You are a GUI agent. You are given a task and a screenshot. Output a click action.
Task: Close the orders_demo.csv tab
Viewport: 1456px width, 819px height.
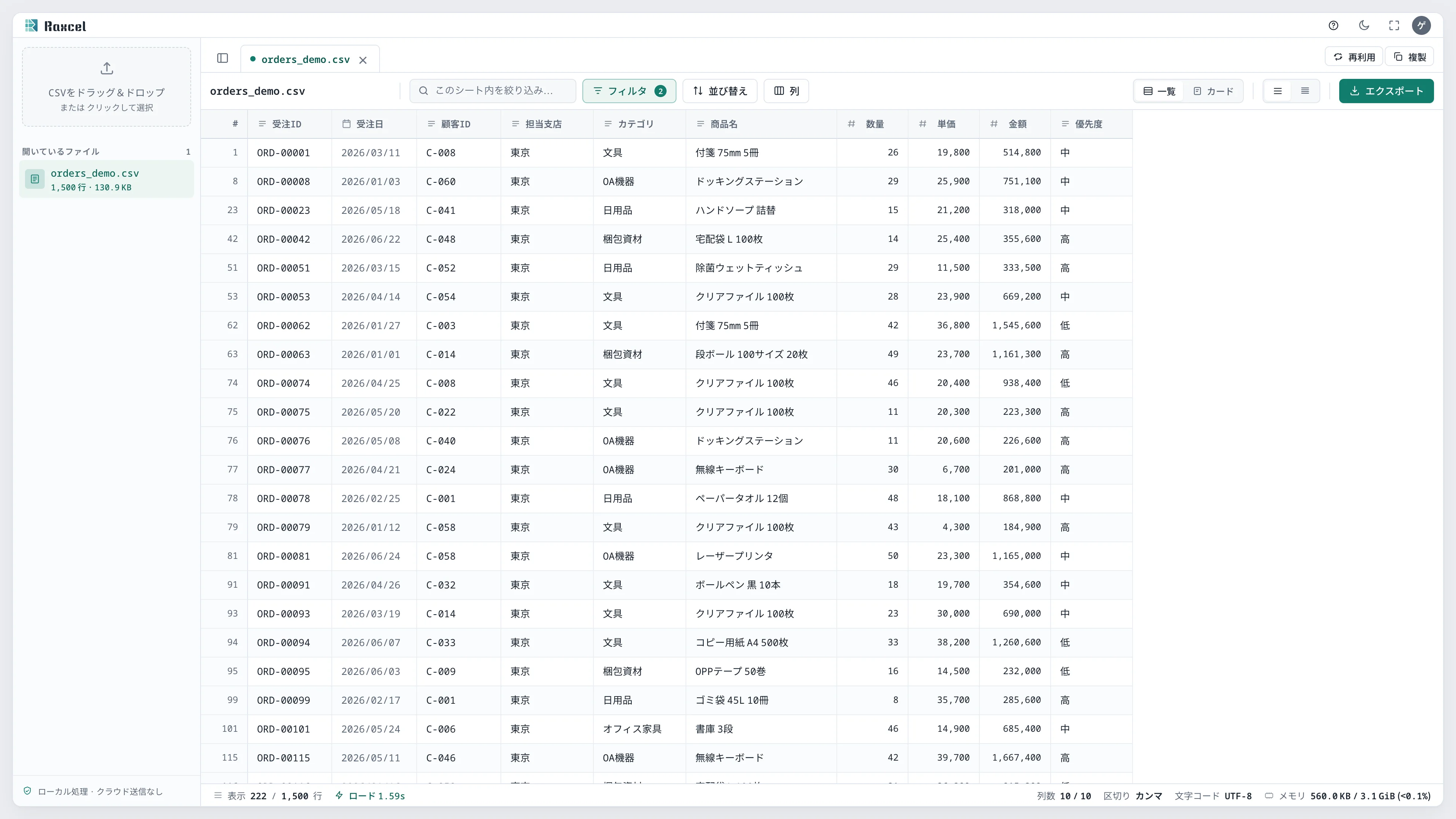[x=363, y=60]
